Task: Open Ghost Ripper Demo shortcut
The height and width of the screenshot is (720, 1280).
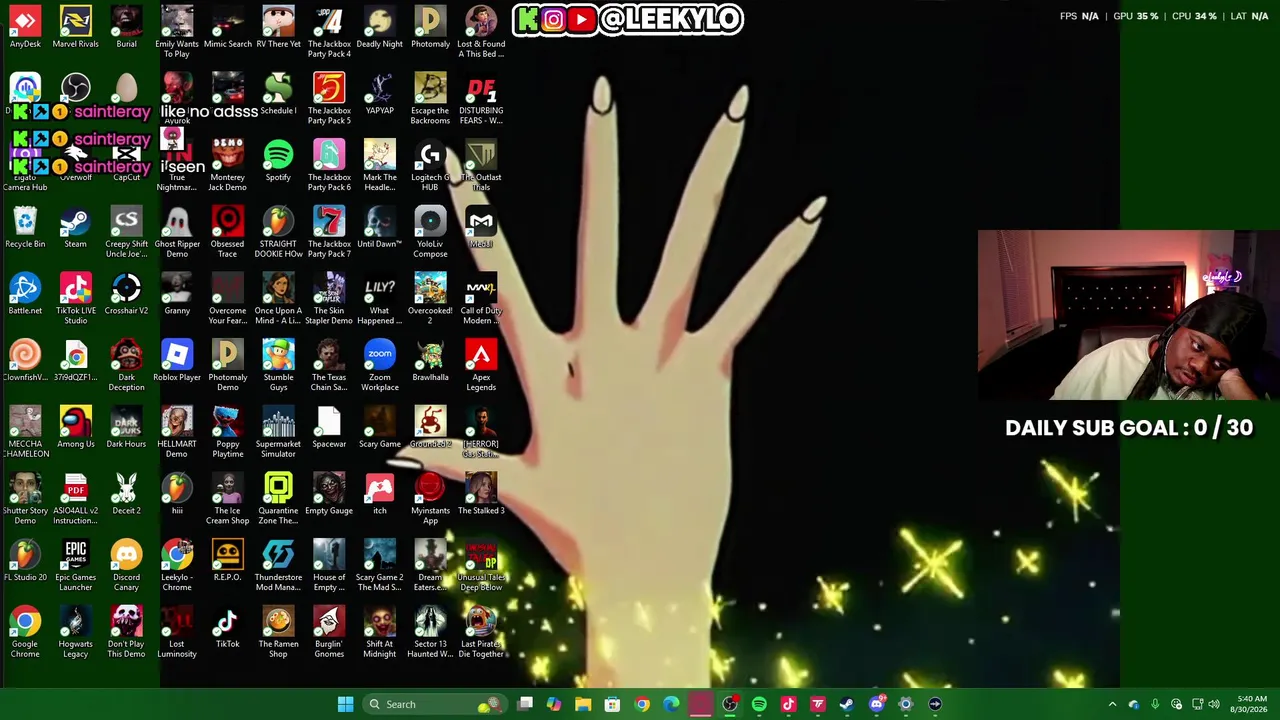Action: click(177, 232)
